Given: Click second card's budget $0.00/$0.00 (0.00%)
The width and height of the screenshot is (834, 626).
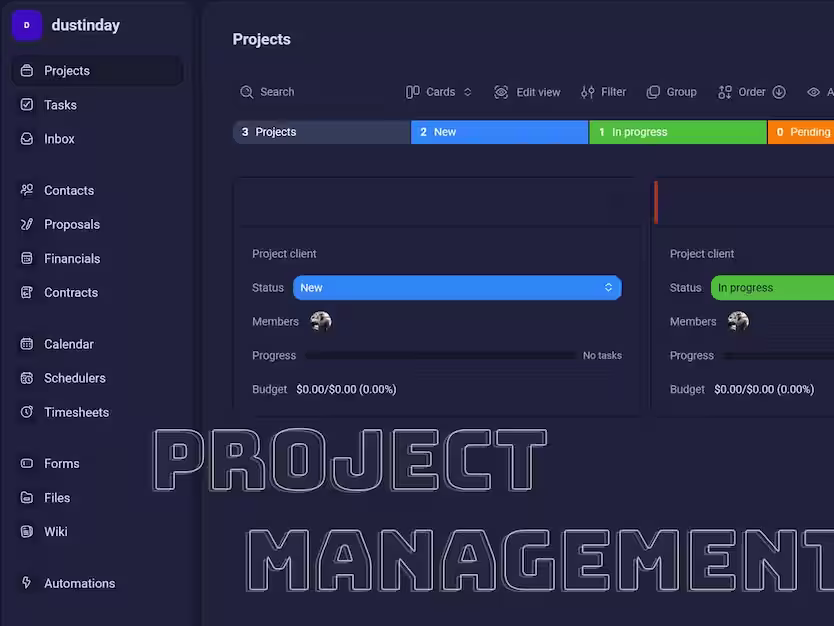Looking at the screenshot, I should (x=764, y=389).
